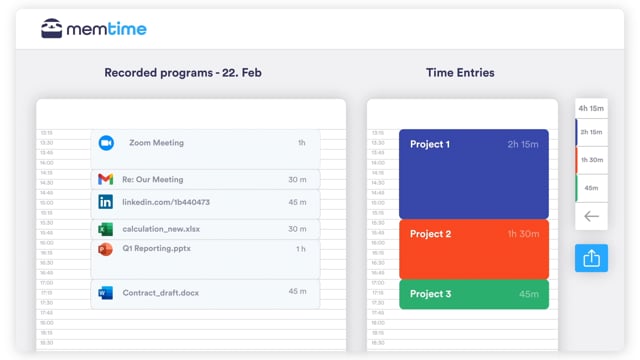The height and width of the screenshot is (360, 640).
Task: Open the linkedin.com/1b440473 activity row
Action: pos(205,204)
